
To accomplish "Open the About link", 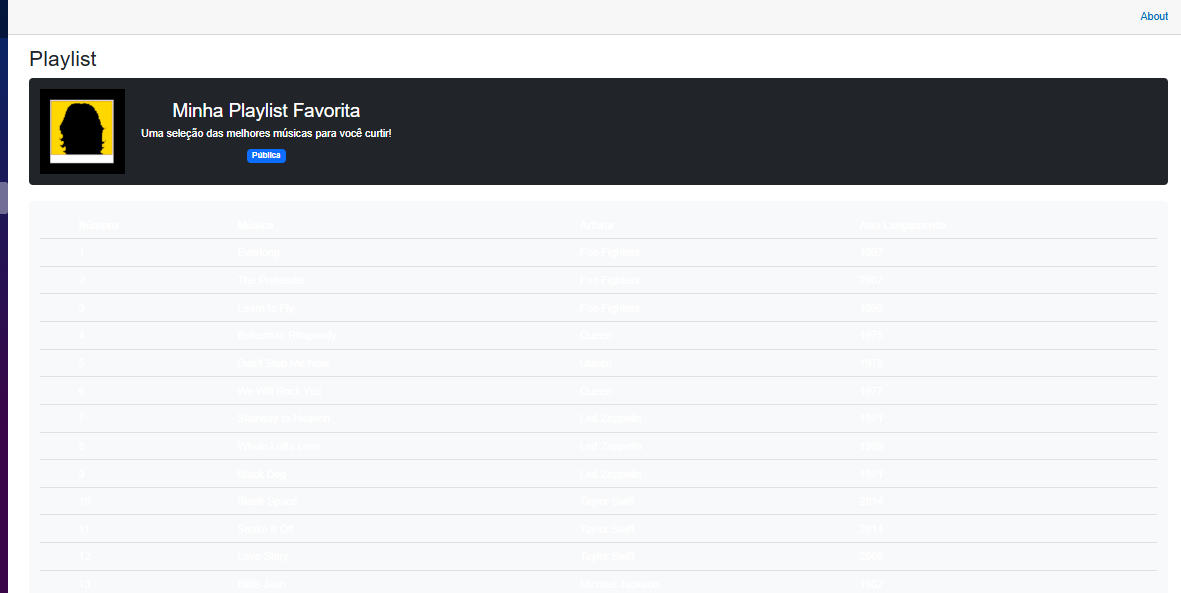I will (1153, 16).
